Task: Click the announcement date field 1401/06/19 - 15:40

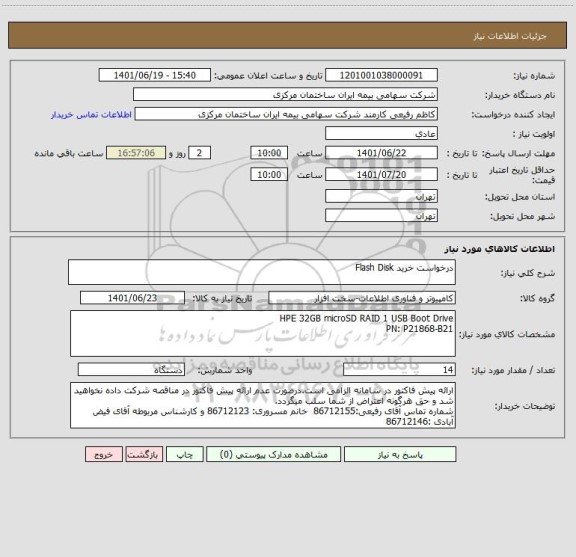Action: [x=155, y=75]
